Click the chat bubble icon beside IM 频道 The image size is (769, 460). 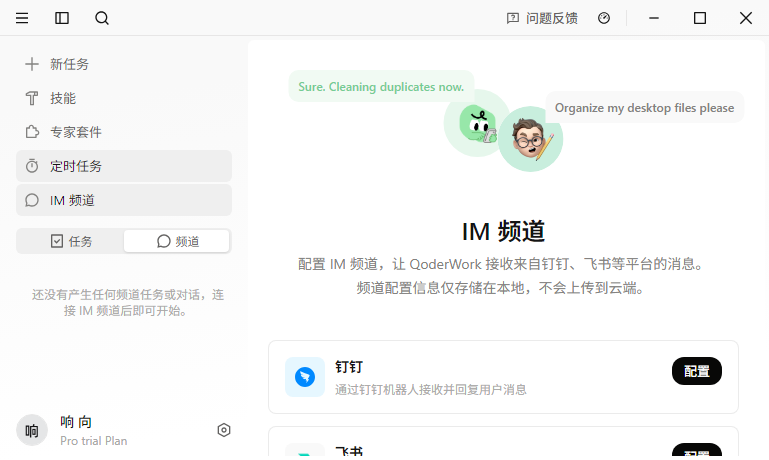pos(32,200)
